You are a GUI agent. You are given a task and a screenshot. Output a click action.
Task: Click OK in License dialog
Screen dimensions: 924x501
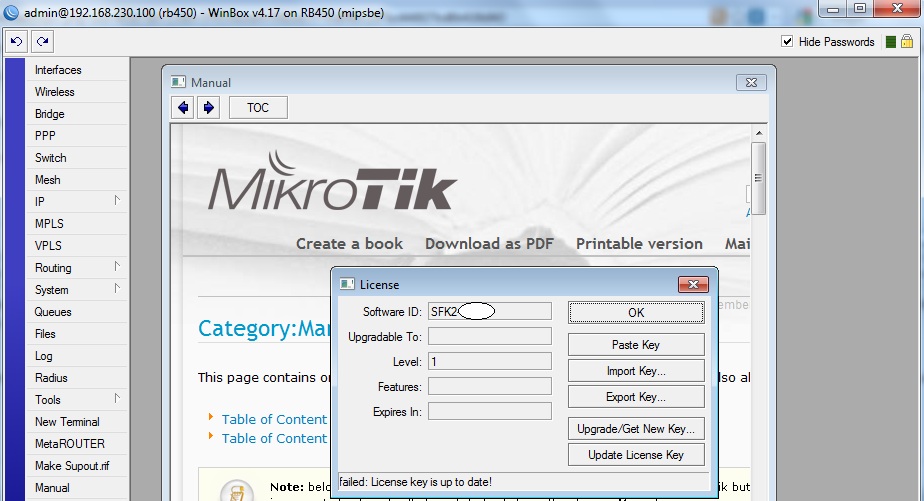[636, 312]
